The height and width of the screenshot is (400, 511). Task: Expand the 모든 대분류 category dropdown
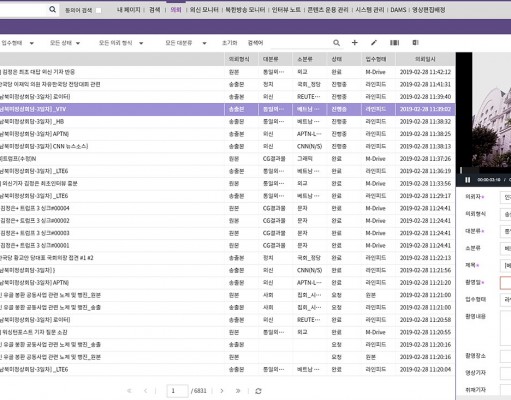186,43
